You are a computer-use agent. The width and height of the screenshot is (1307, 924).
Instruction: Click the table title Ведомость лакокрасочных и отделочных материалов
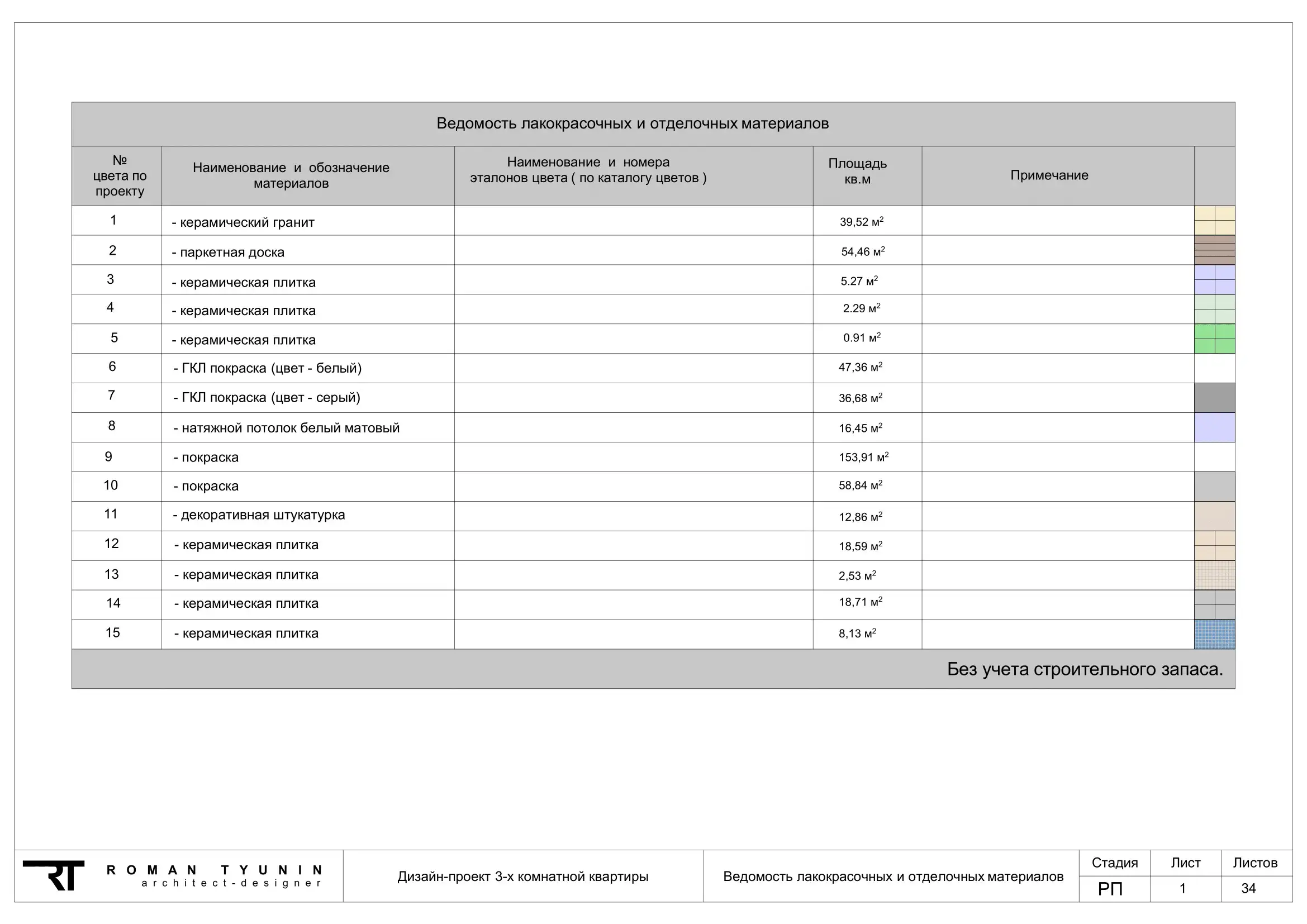(633, 123)
